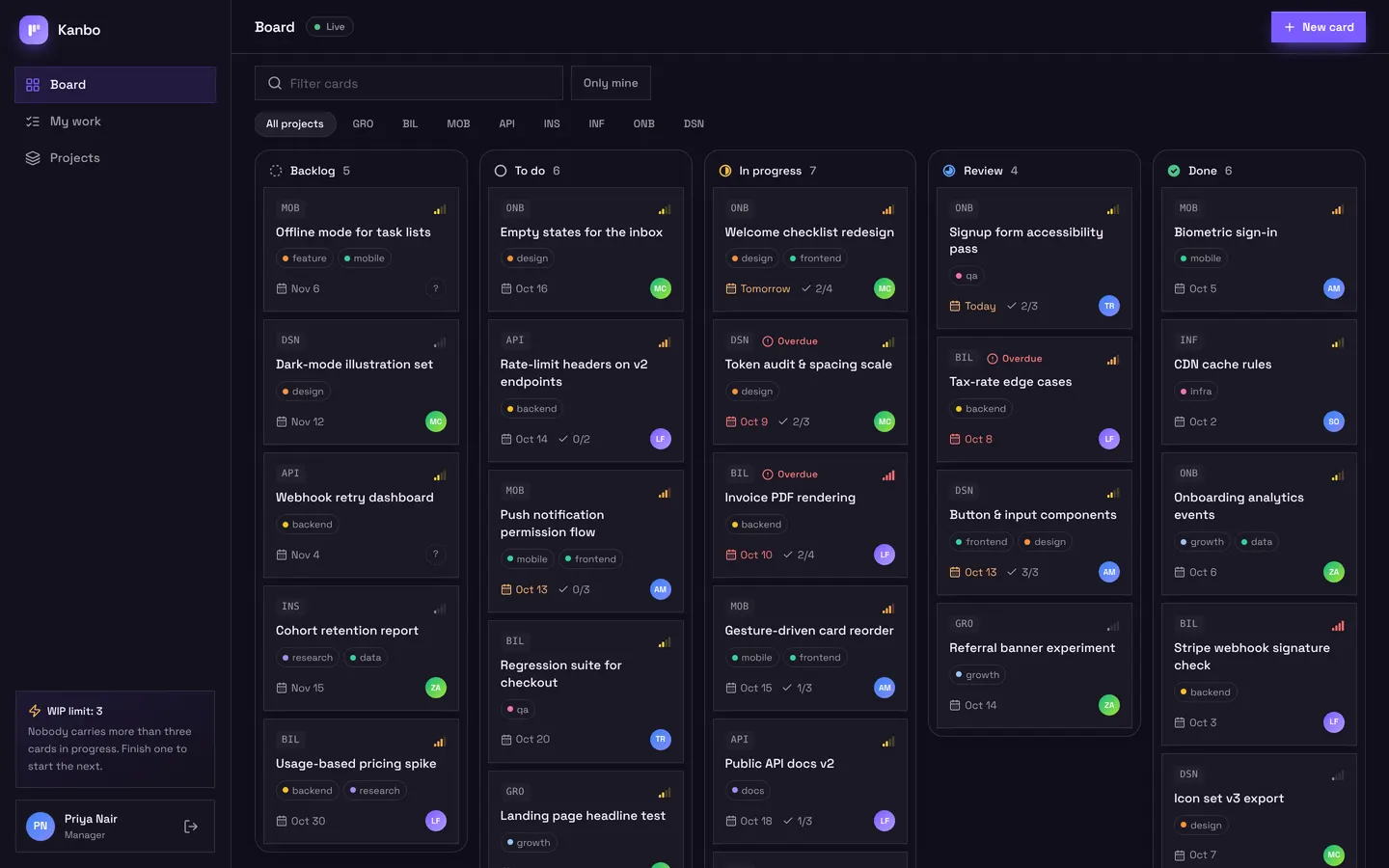
Task: Open the Board page in sidebar
Action: [116, 85]
